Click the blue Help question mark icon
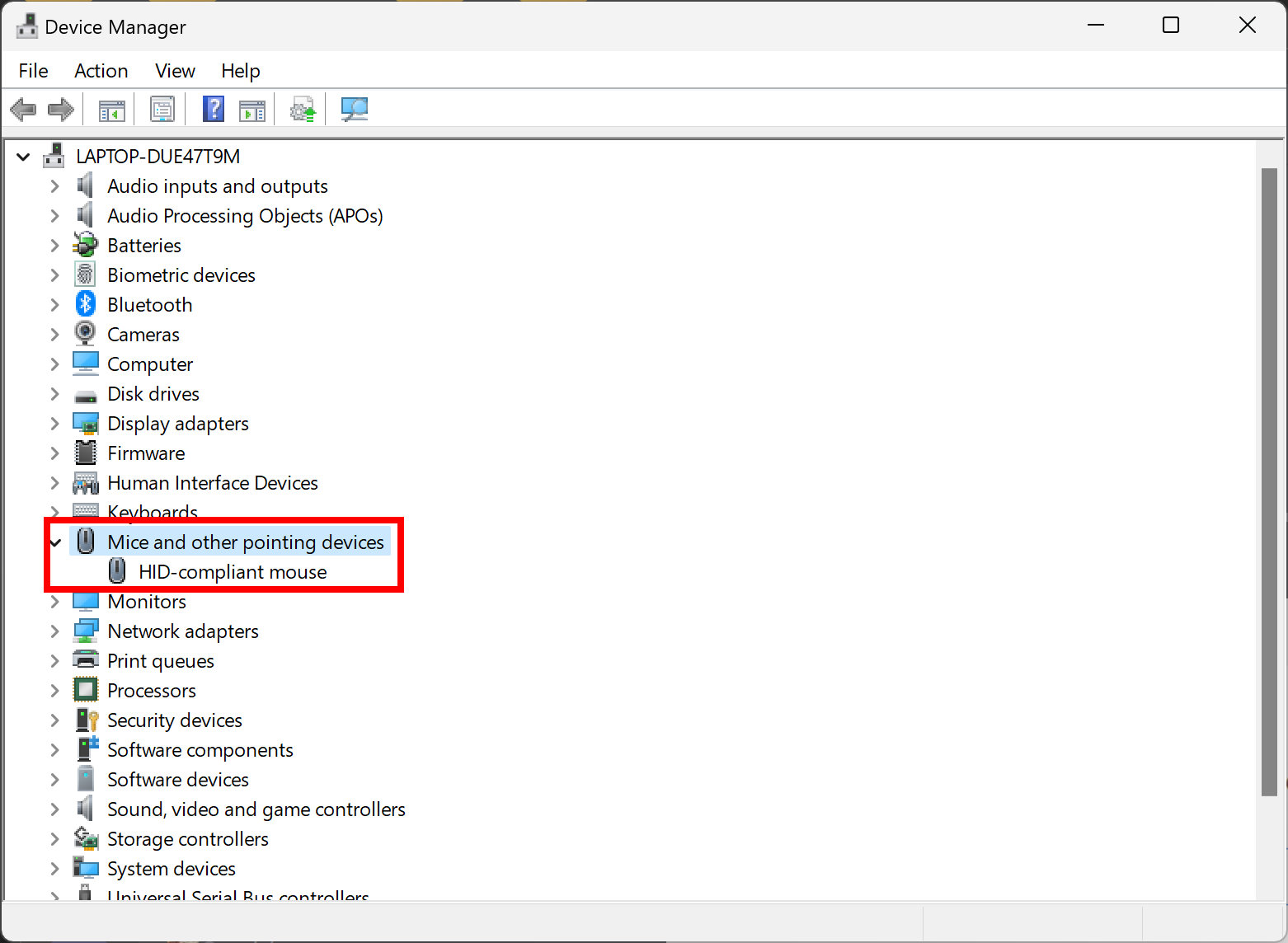 click(214, 109)
